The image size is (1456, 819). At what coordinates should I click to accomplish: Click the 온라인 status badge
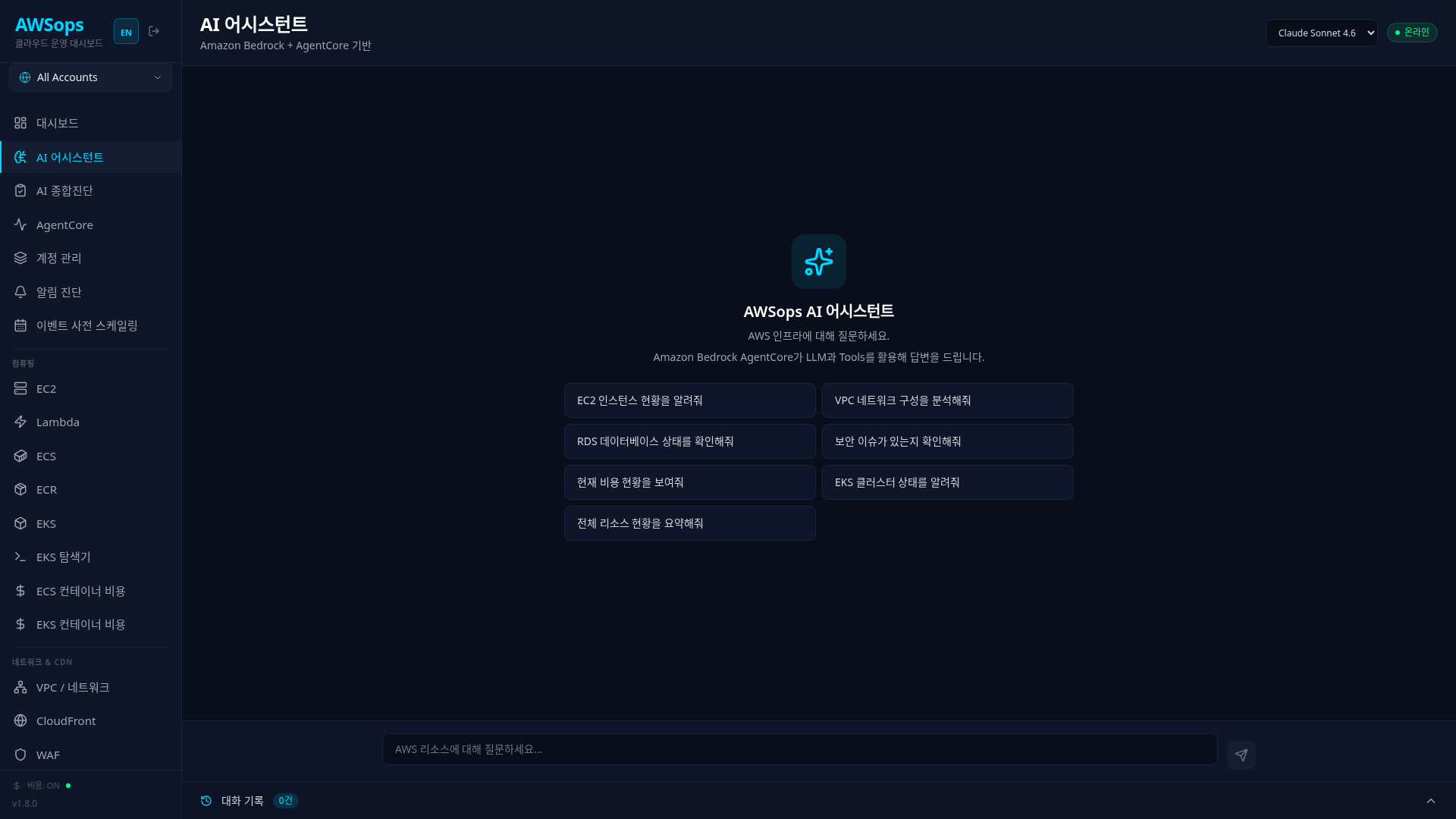click(1412, 33)
